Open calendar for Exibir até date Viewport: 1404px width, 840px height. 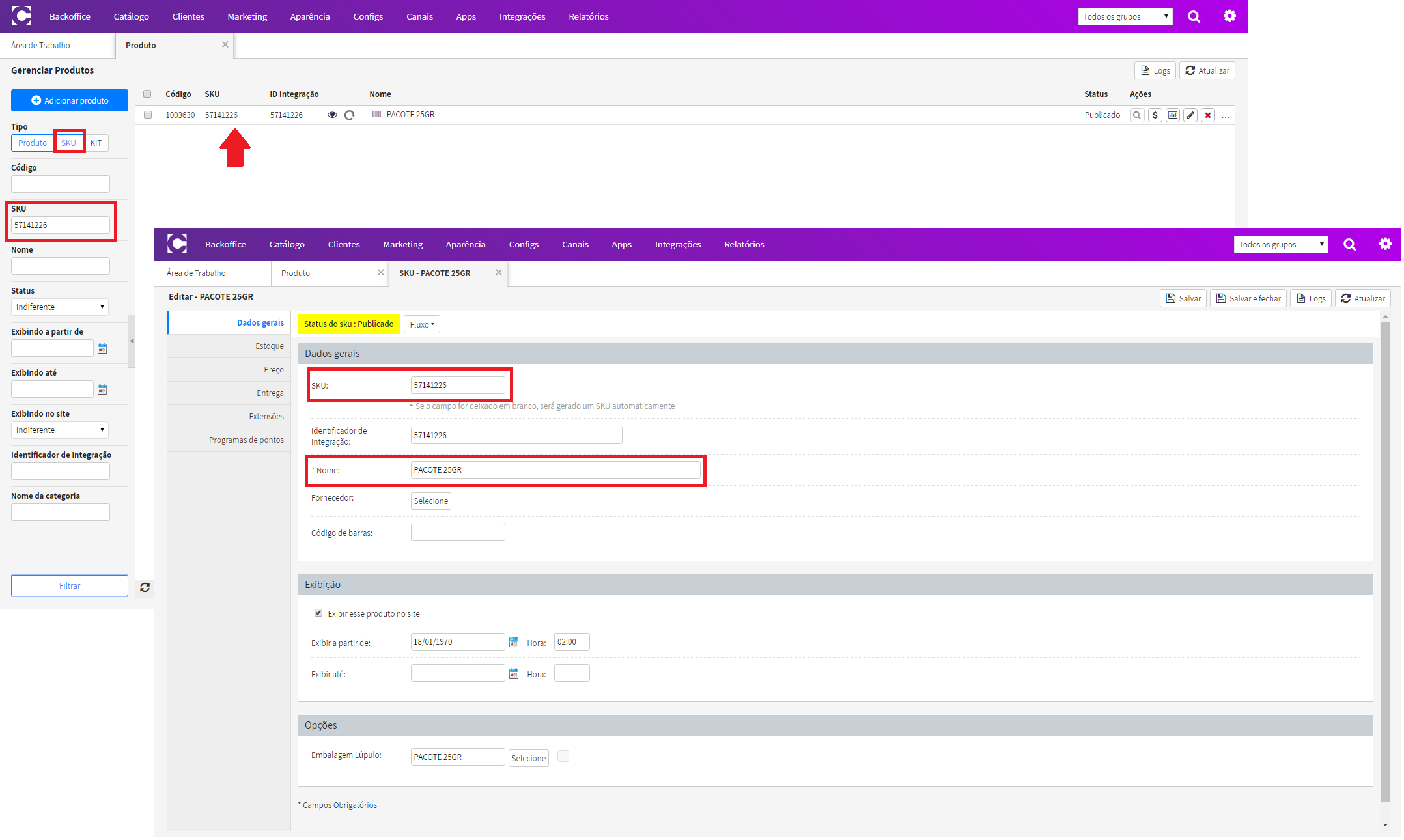[x=514, y=673]
